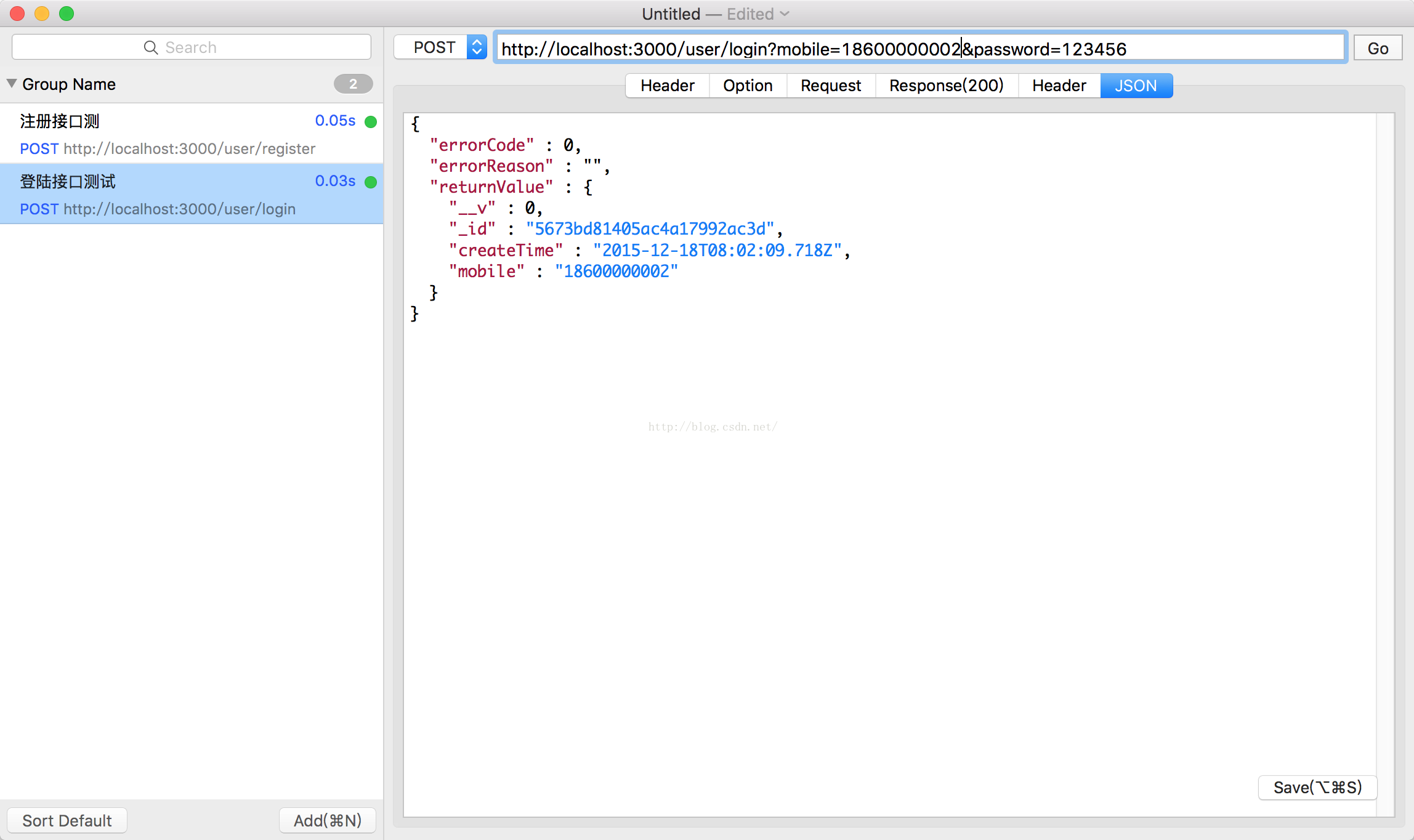Select the JSON tab
Image resolution: width=1414 pixels, height=840 pixels.
click(1136, 86)
